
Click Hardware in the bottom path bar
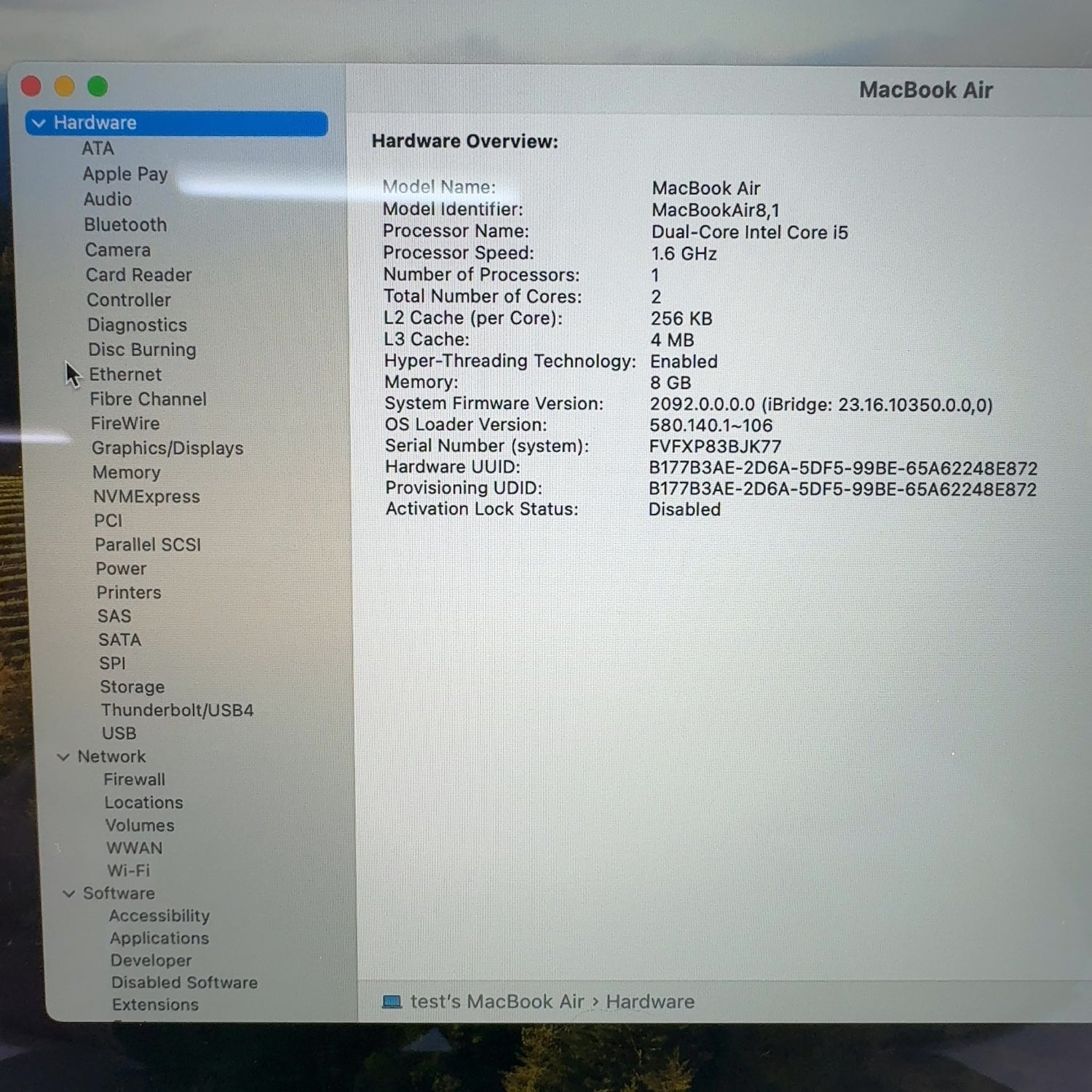tap(649, 1002)
